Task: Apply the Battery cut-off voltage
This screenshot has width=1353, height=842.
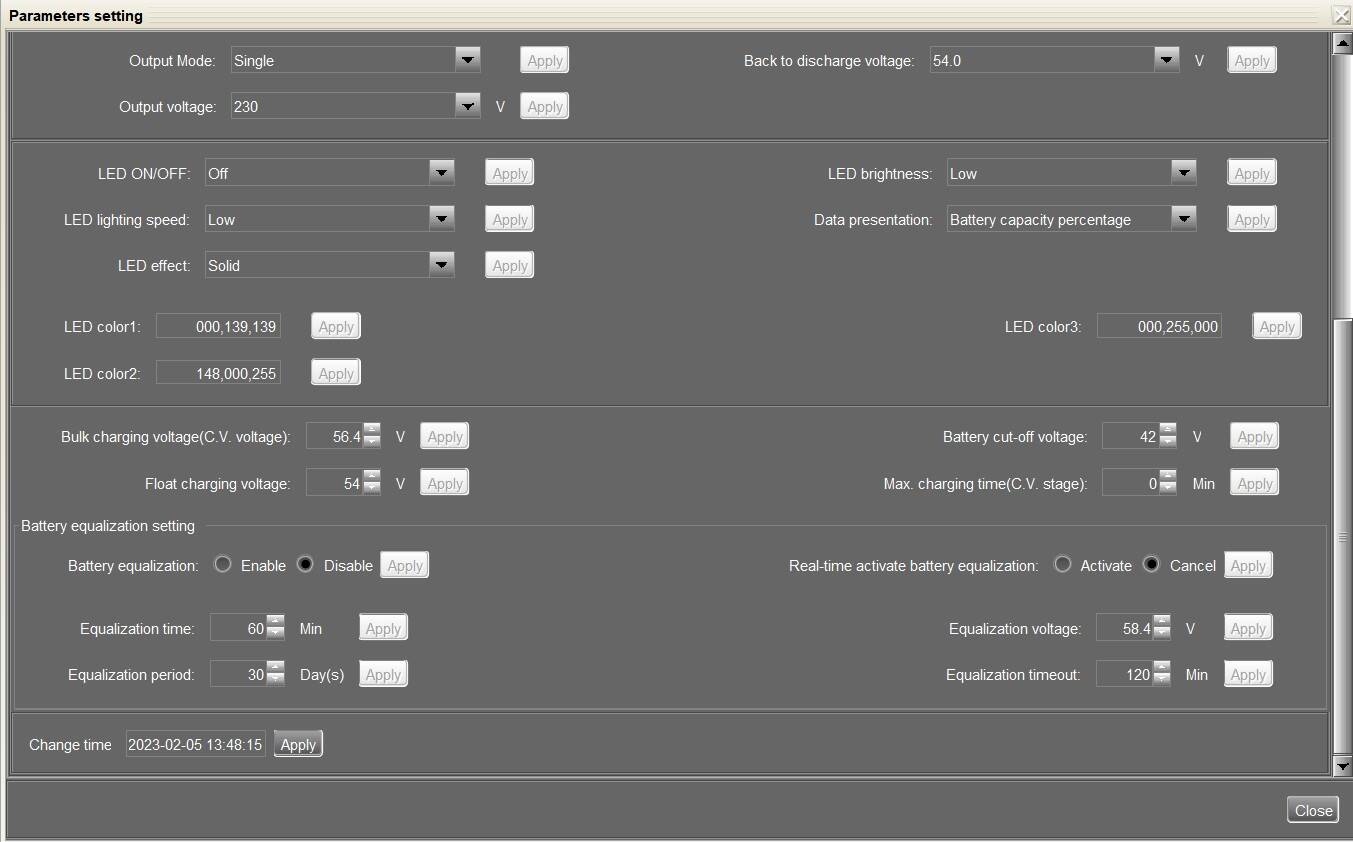Action: point(1255,436)
